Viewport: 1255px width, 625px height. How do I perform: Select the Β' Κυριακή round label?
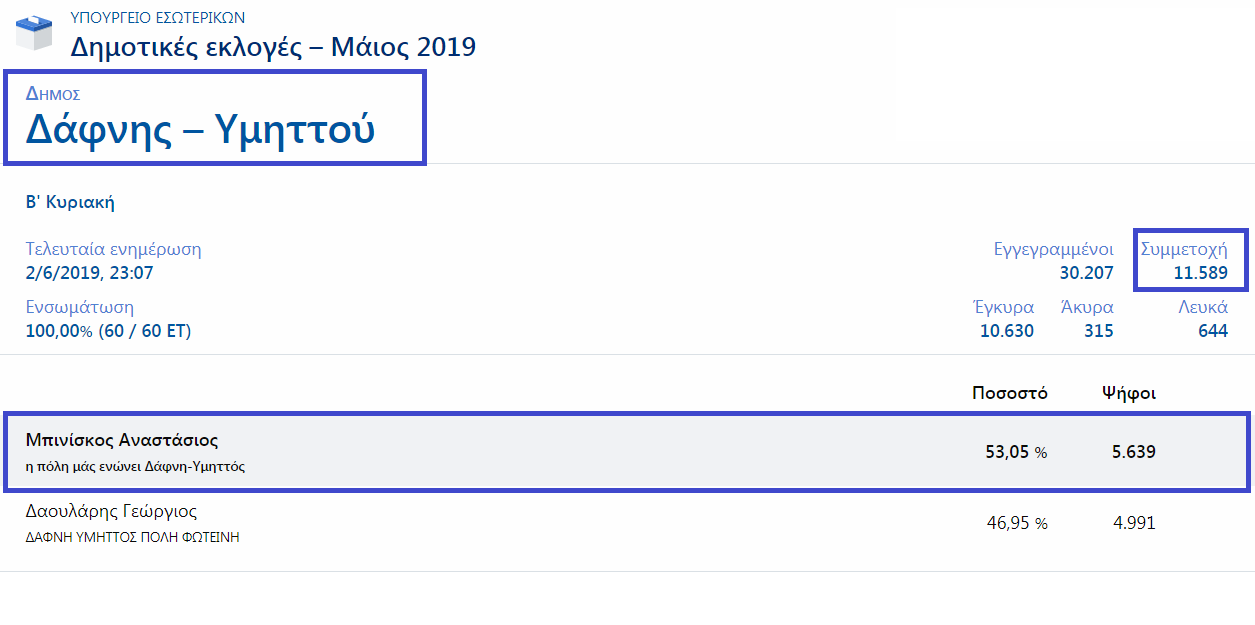tap(70, 203)
